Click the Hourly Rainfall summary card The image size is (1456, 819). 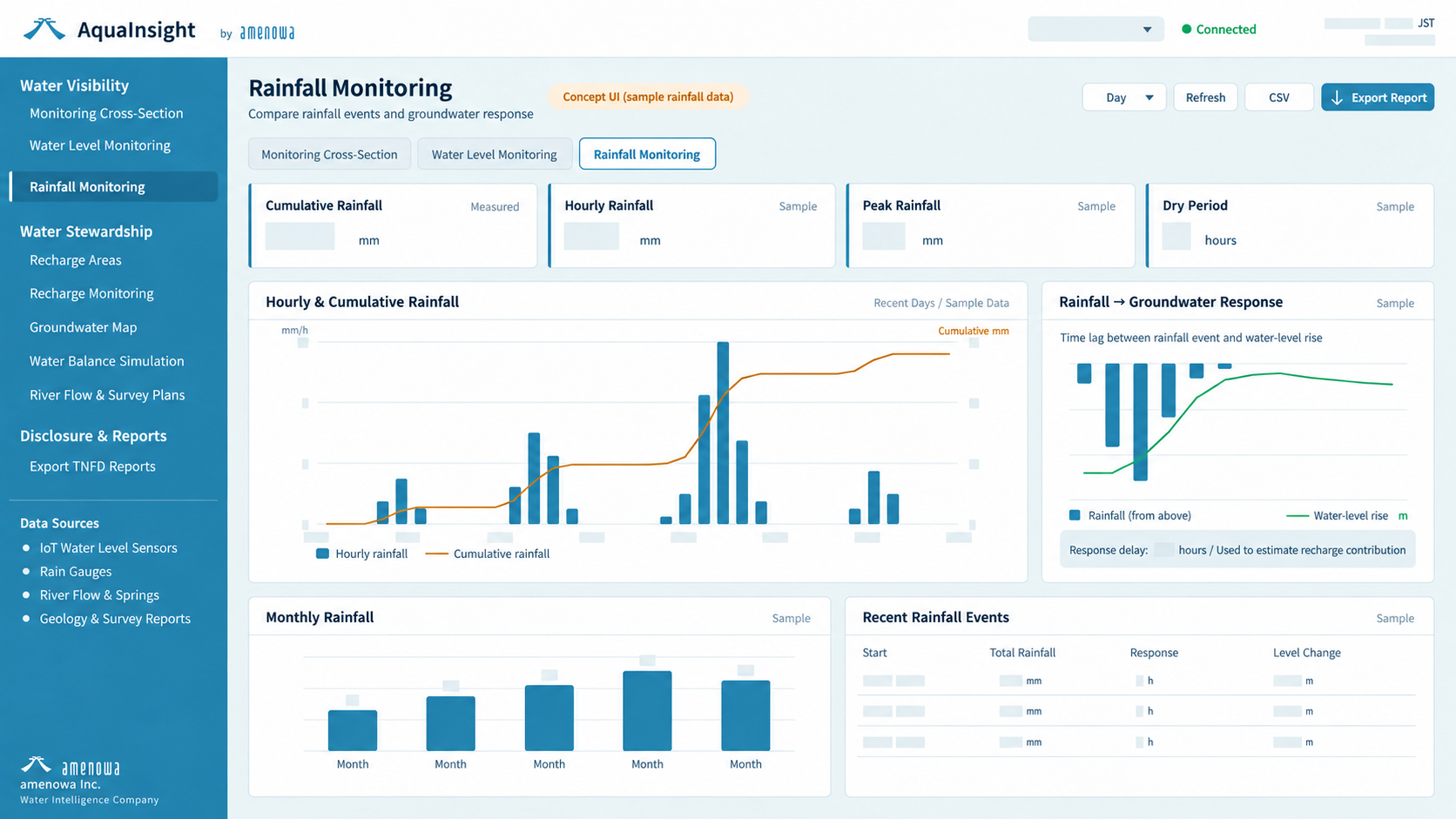click(x=691, y=225)
